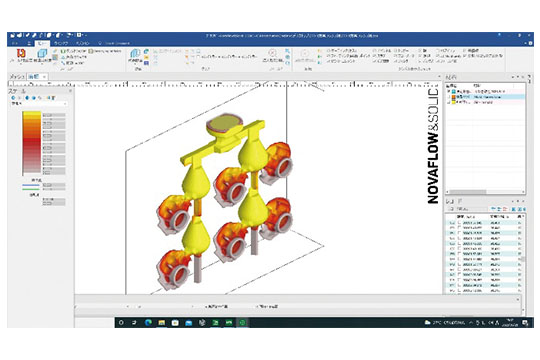Open Microsoft Edge from the Windows taskbar
The image size is (540, 360).
pyautogui.click(x=148, y=322)
